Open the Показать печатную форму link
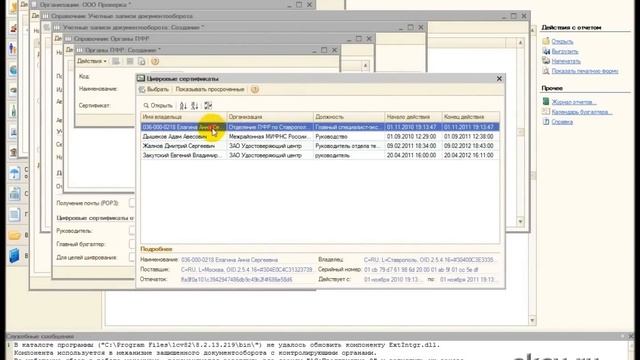Image resolution: width=640 pixels, height=360 pixels. point(584,71)
